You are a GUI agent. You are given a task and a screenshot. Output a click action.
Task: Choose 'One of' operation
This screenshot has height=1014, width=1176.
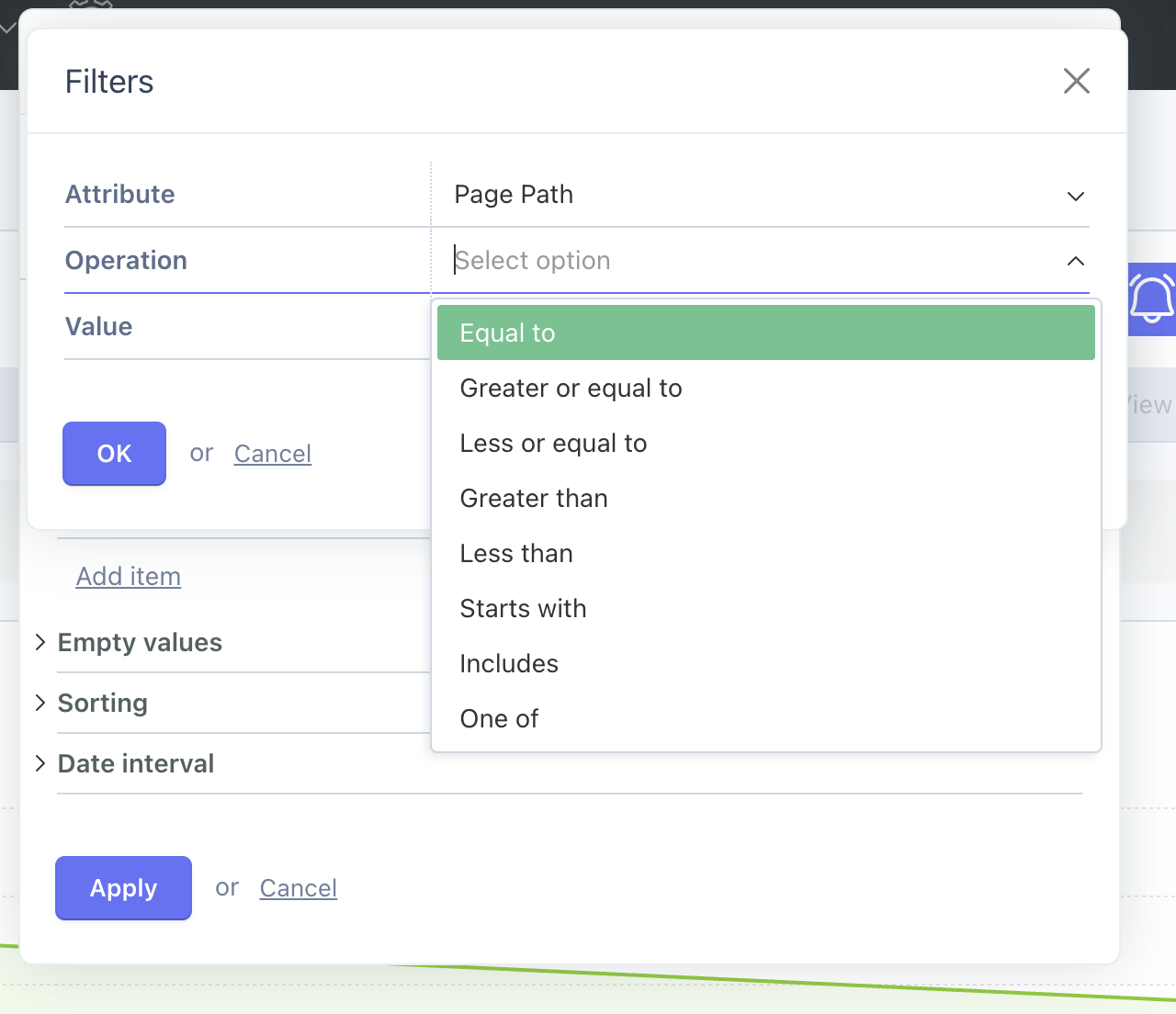click(499, 719)
